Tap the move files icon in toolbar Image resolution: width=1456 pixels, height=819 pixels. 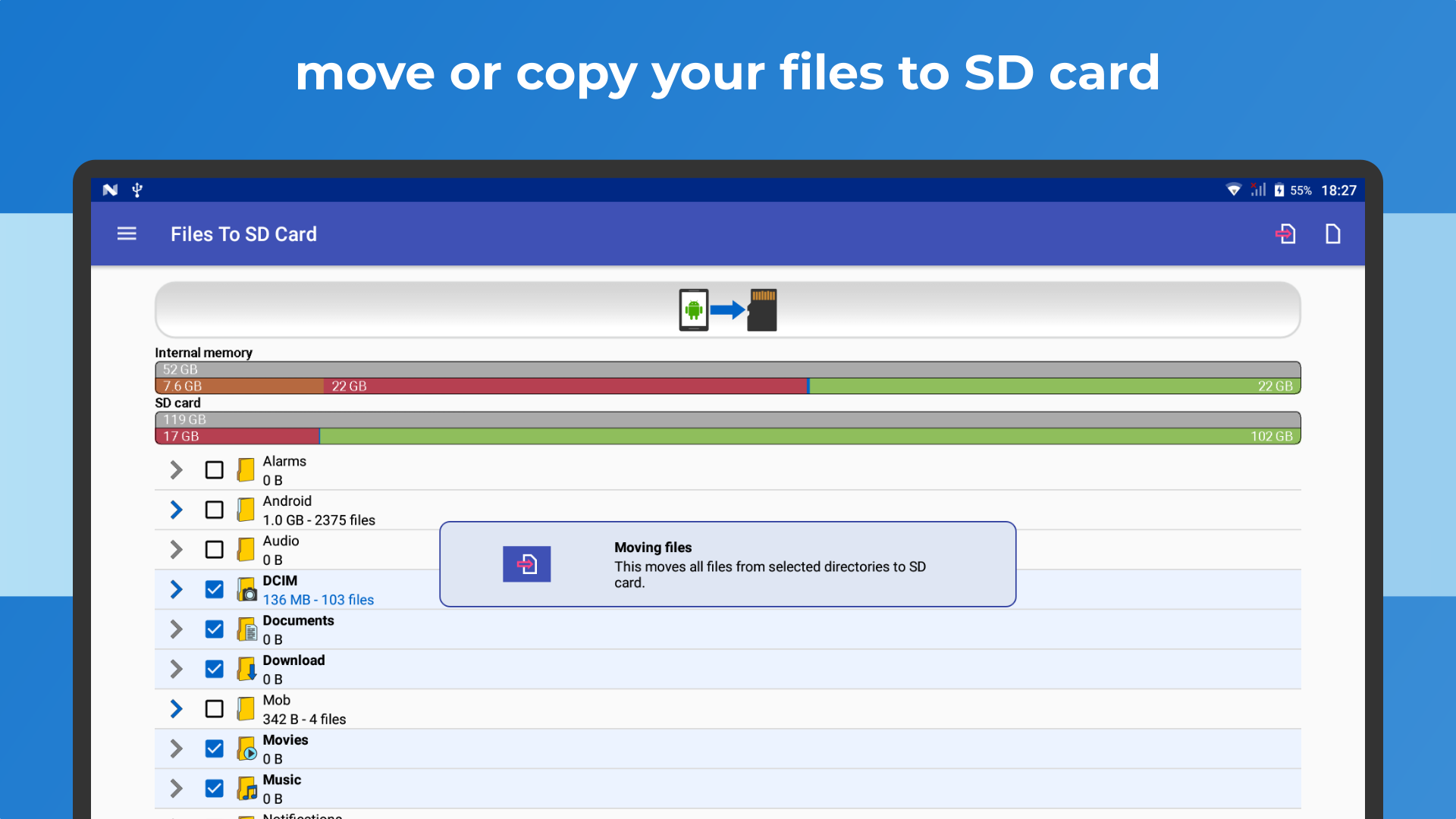point(1285,234)
